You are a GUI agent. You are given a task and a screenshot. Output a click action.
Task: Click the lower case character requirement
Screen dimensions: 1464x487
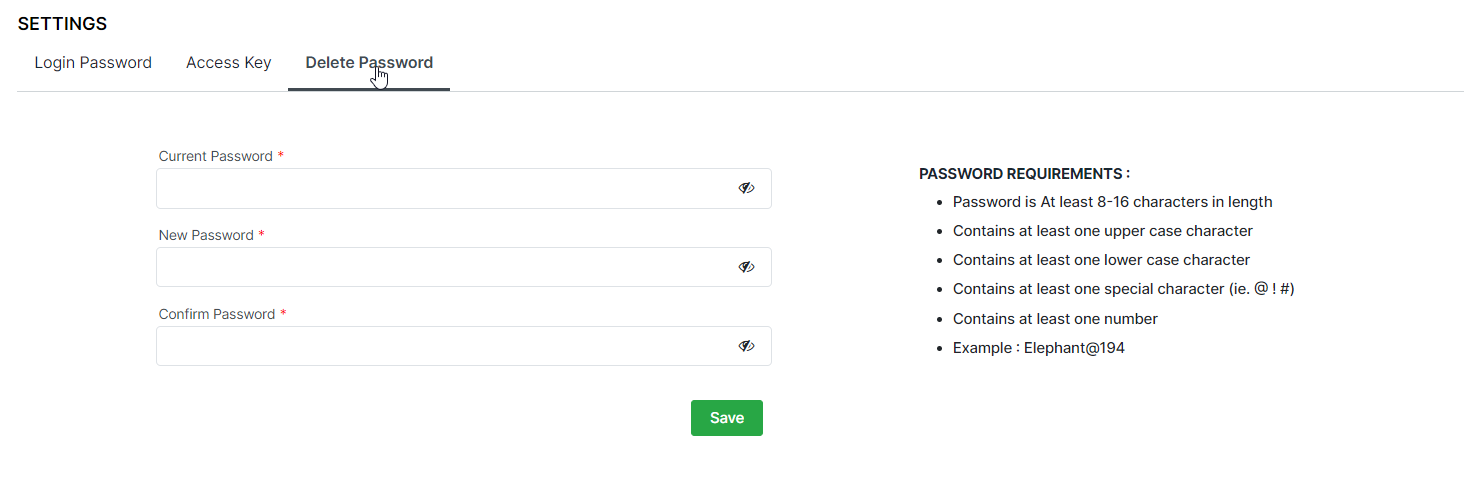[x=1101, y=260]
